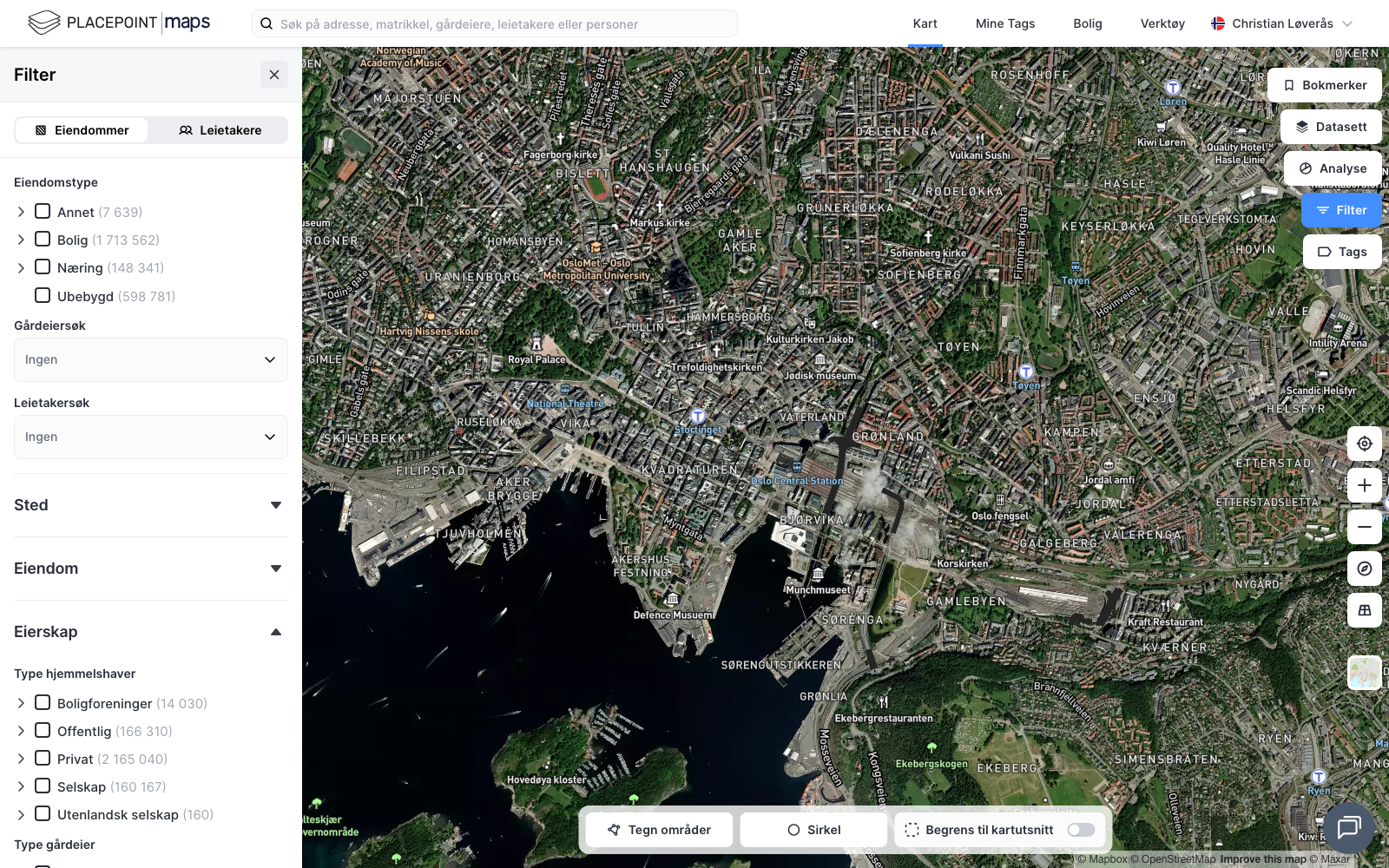Click the Ekebergskogen park icon
This screenshot has width=1389, height=868.
[931, 747]
